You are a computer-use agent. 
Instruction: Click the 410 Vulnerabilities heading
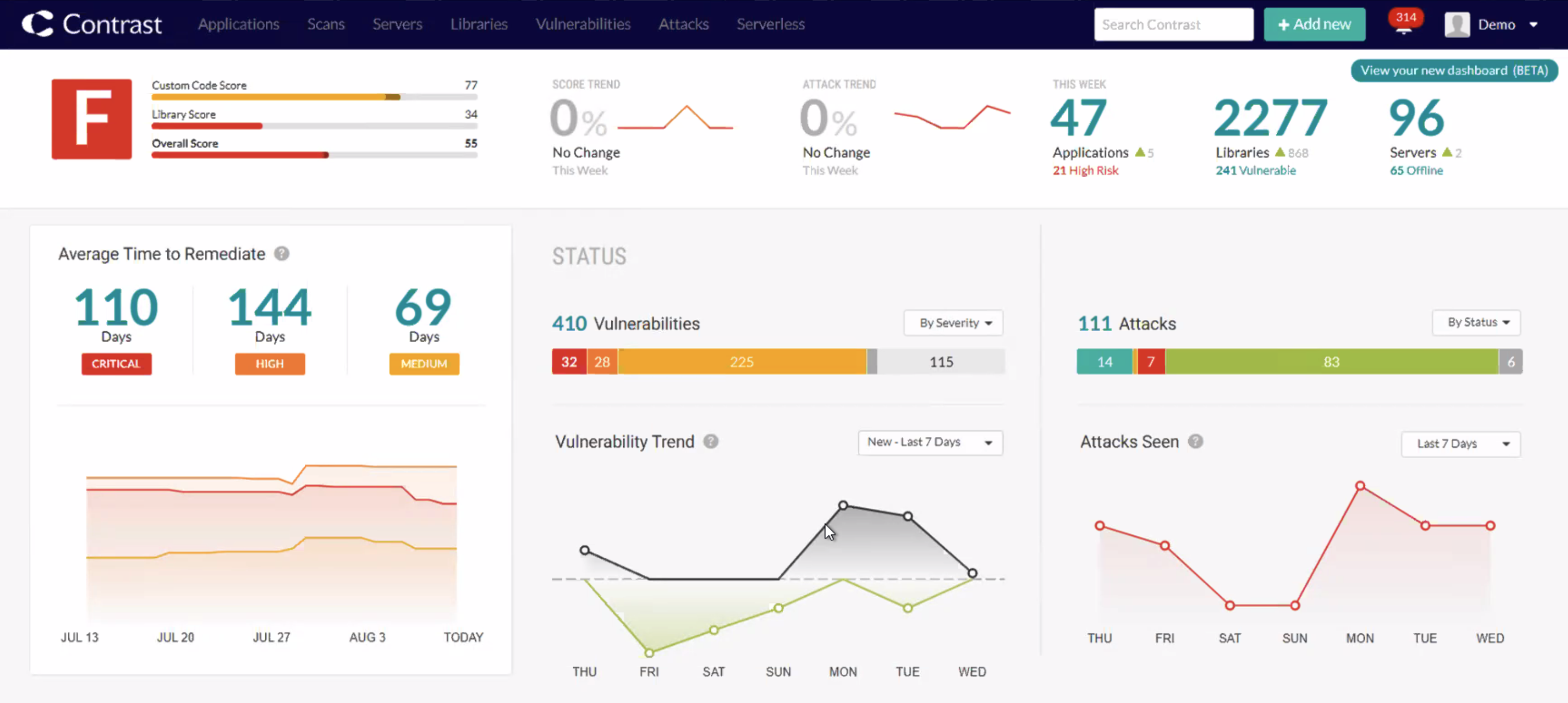pyautogui.click(x=626, y=323)
